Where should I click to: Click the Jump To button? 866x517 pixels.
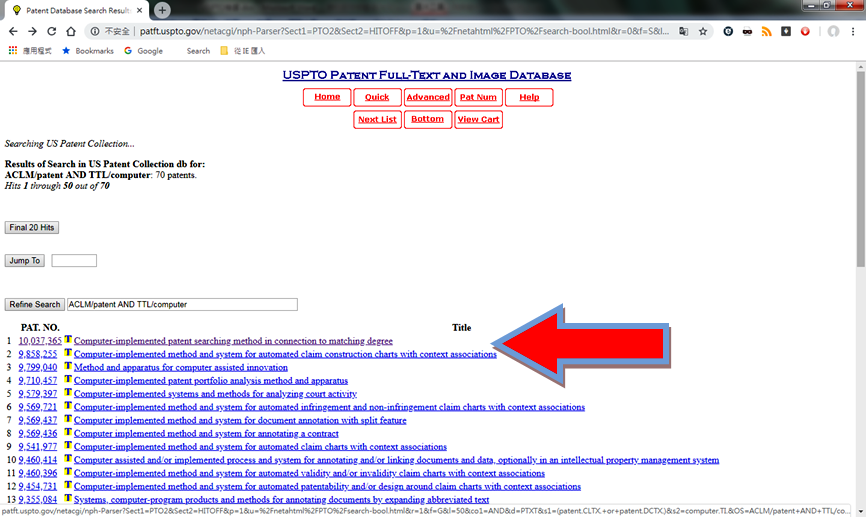point(24,261)
